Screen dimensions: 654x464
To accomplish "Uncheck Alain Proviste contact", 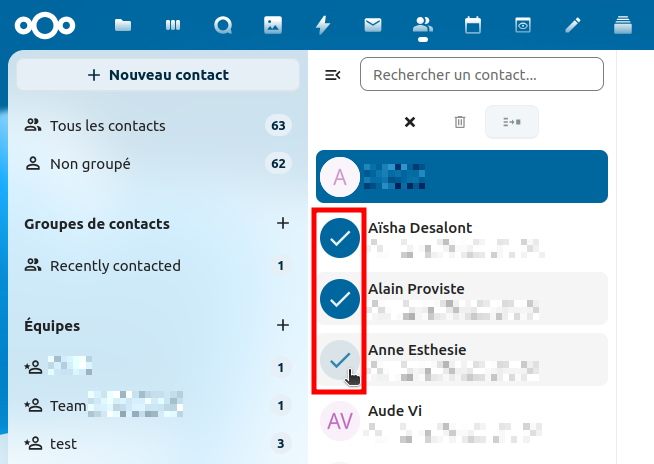I will [340, 298].
